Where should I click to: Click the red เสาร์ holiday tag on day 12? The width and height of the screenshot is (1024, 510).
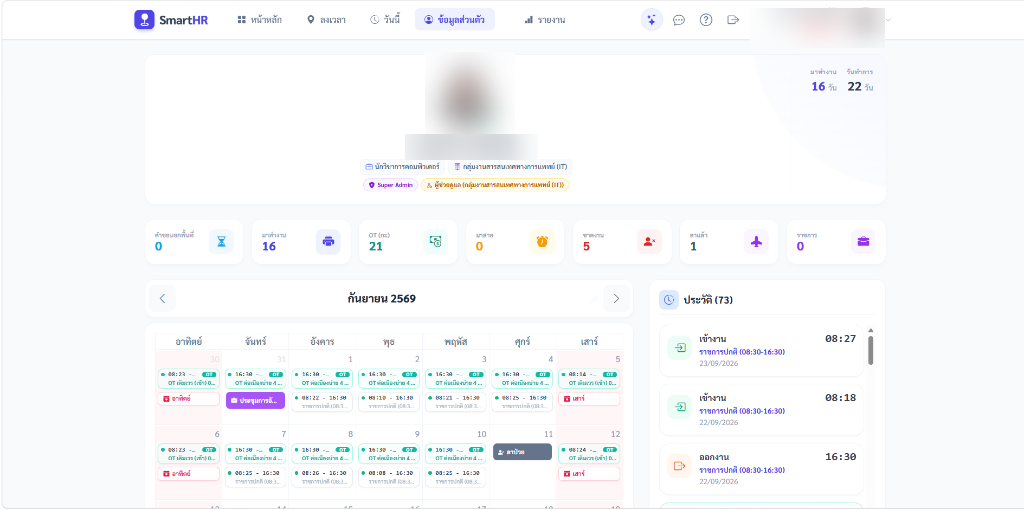[x=589, y=473]
